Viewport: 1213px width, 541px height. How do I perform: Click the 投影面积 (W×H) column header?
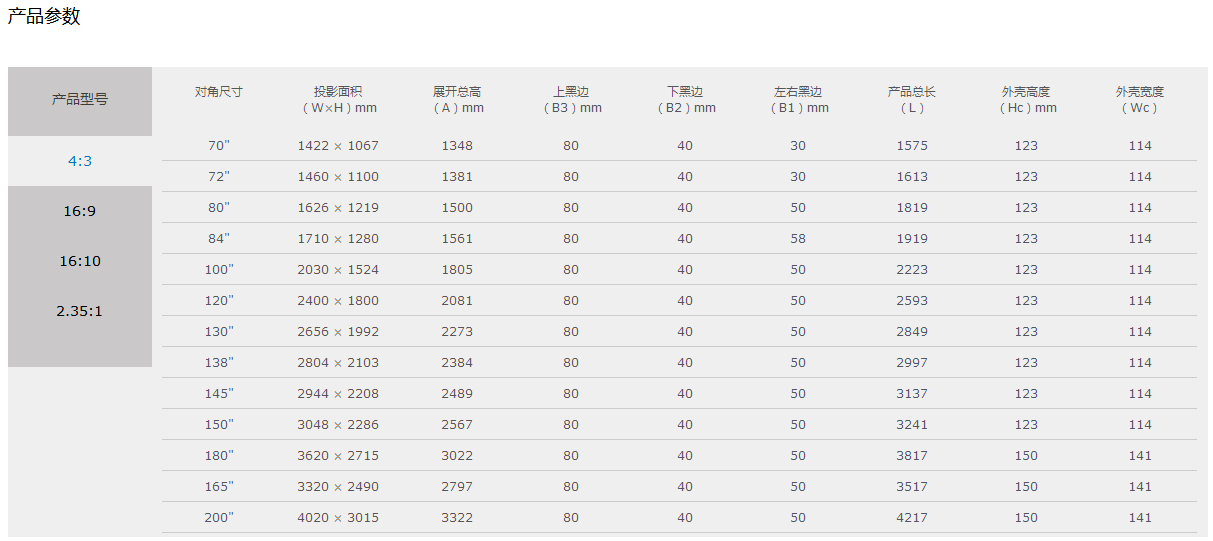338,99
